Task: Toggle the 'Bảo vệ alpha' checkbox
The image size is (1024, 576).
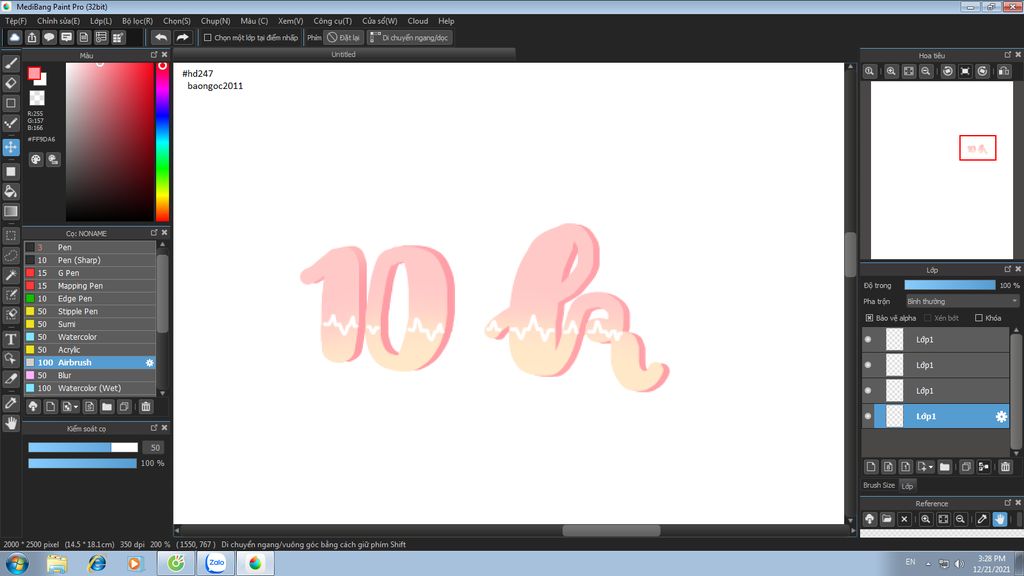Action: (x=869, y=318)
